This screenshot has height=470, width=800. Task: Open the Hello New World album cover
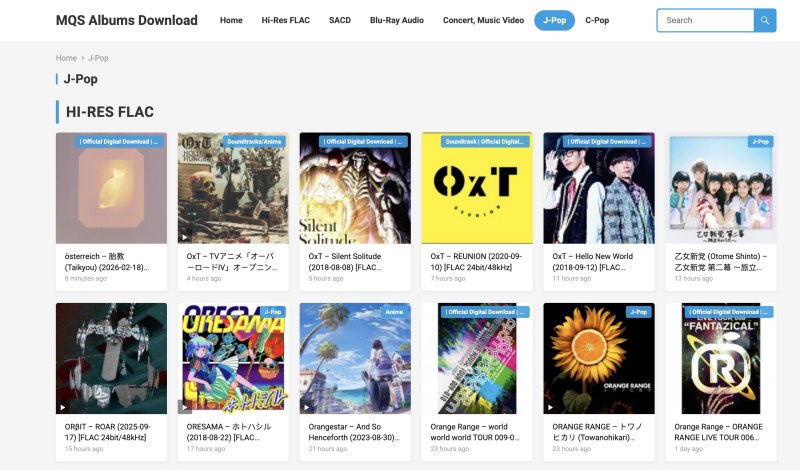(x=599, y=188)
